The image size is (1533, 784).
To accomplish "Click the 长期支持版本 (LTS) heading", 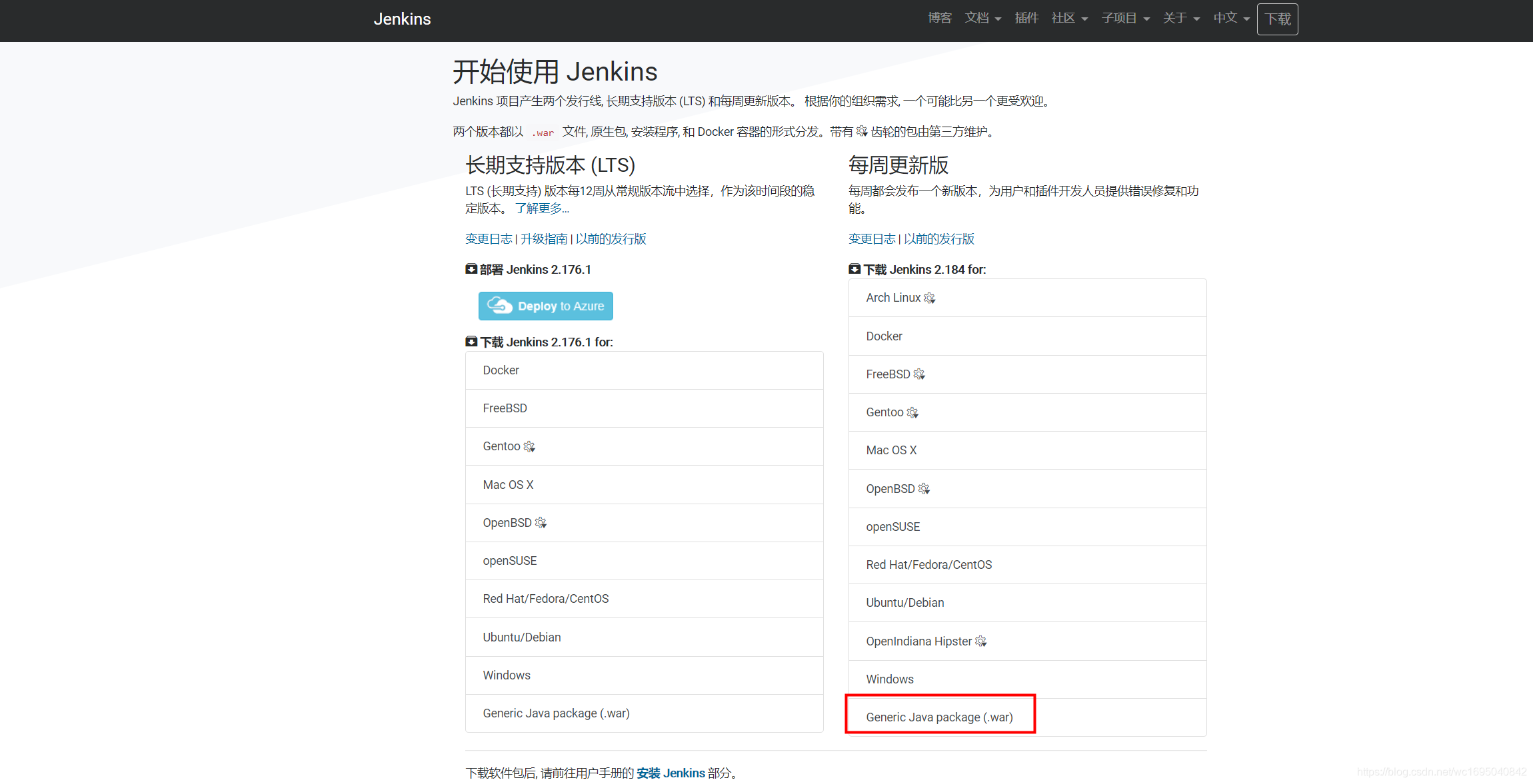I will click(550, 165).
